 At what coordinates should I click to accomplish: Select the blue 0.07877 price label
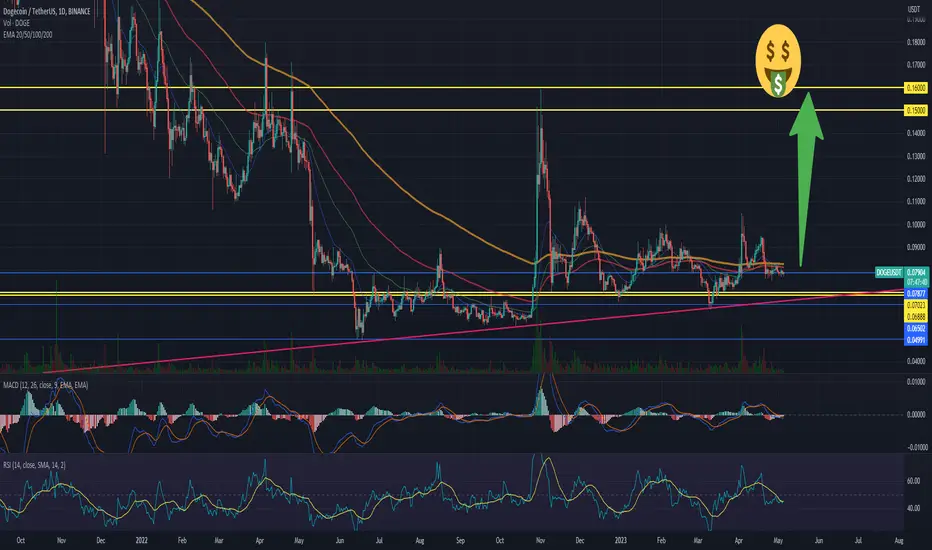916,294
